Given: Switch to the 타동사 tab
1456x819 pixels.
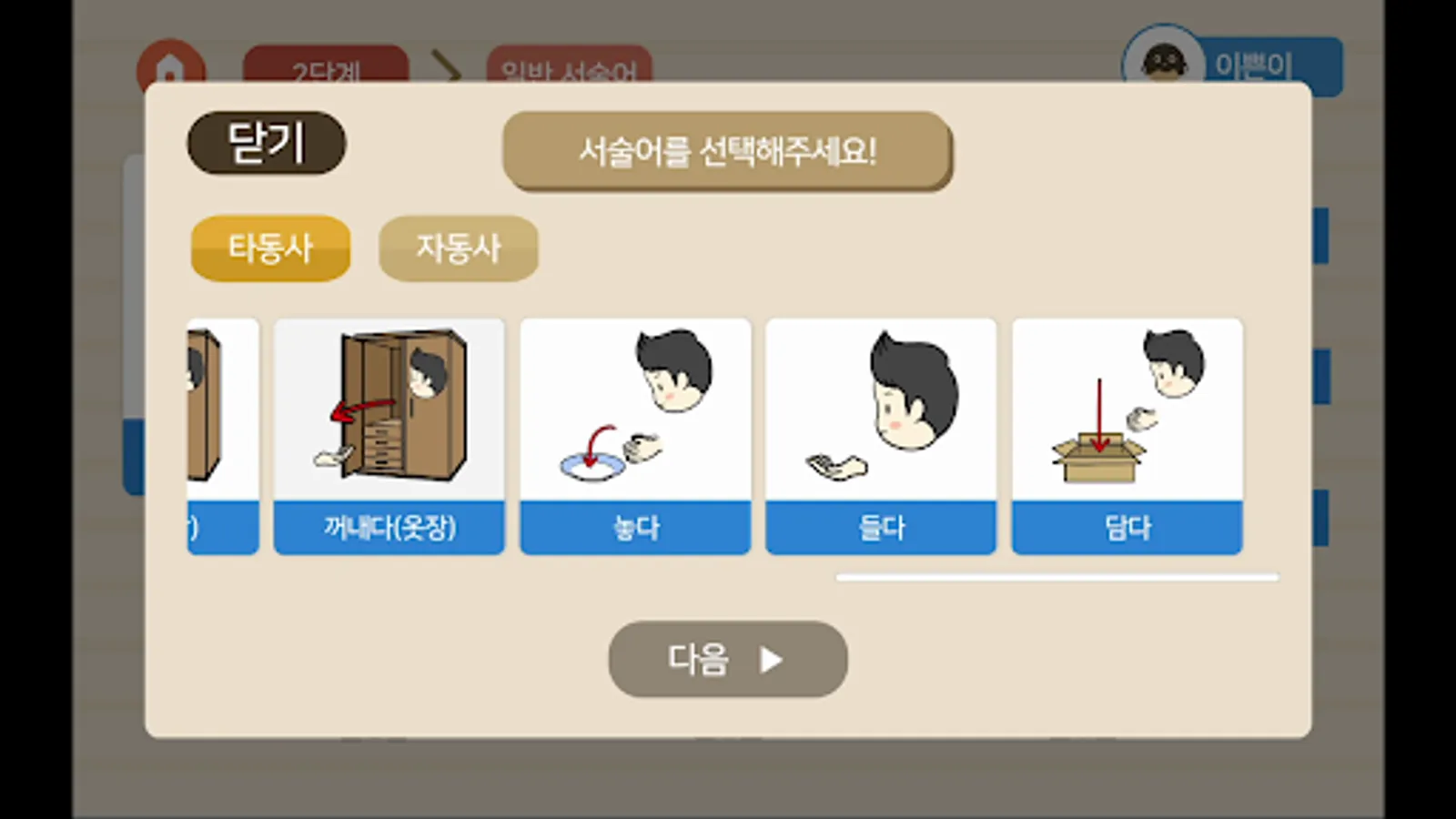Looking at the screenshot, I should pyautogui.click(x=270, y=248).
